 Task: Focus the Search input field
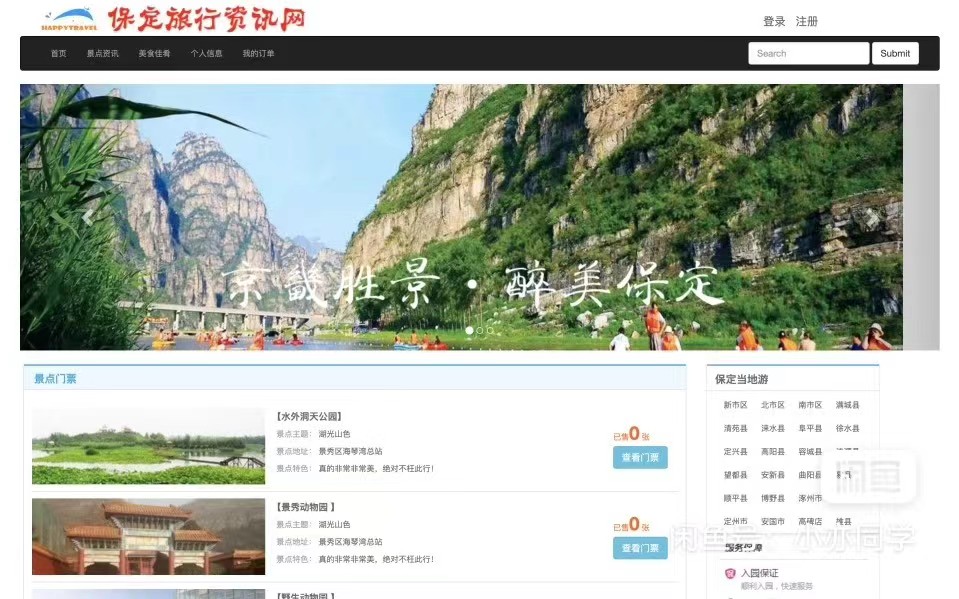tap(809, 53)
